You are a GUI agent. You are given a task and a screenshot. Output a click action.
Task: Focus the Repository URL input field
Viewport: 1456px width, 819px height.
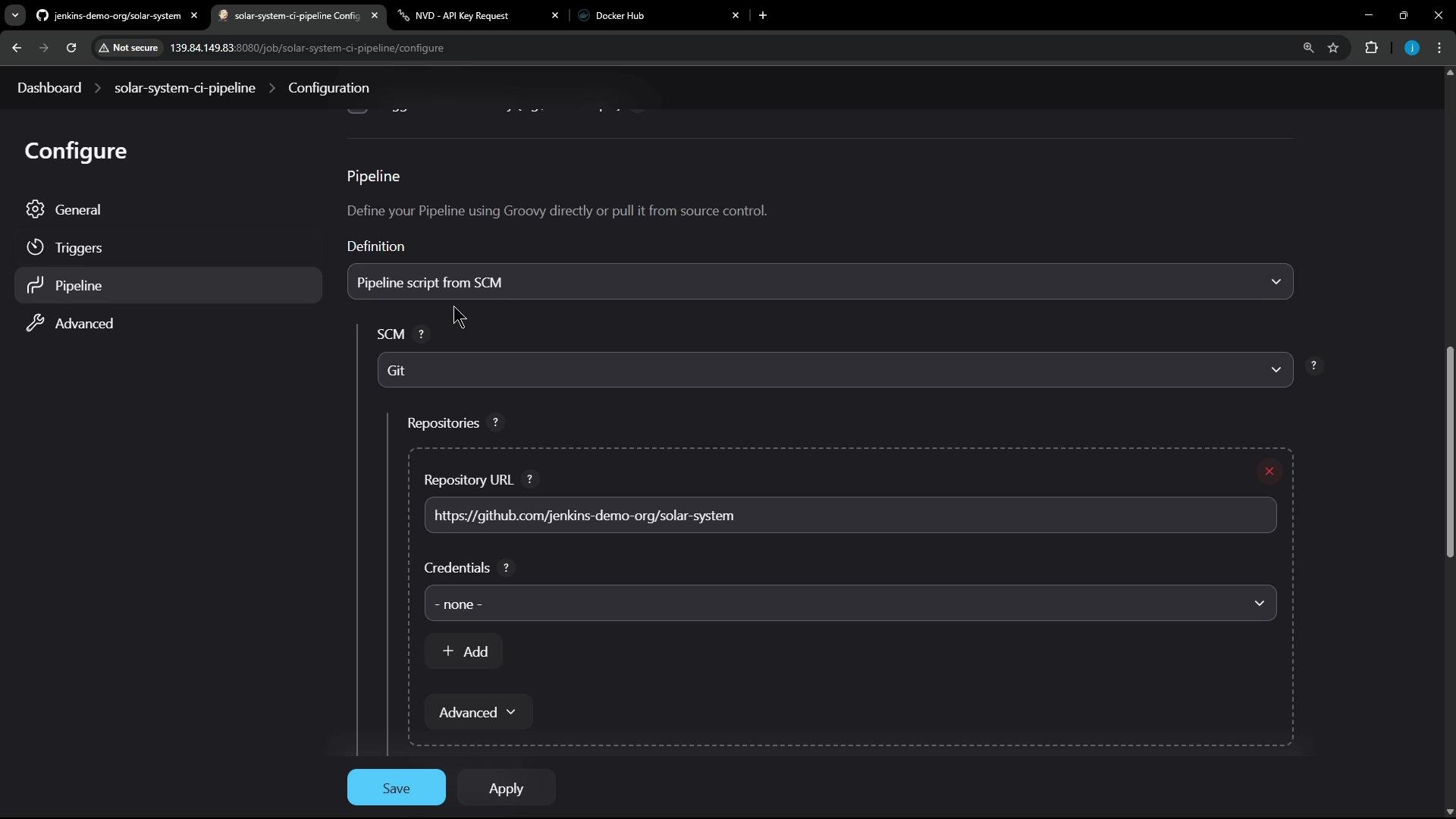coord(850,516)
